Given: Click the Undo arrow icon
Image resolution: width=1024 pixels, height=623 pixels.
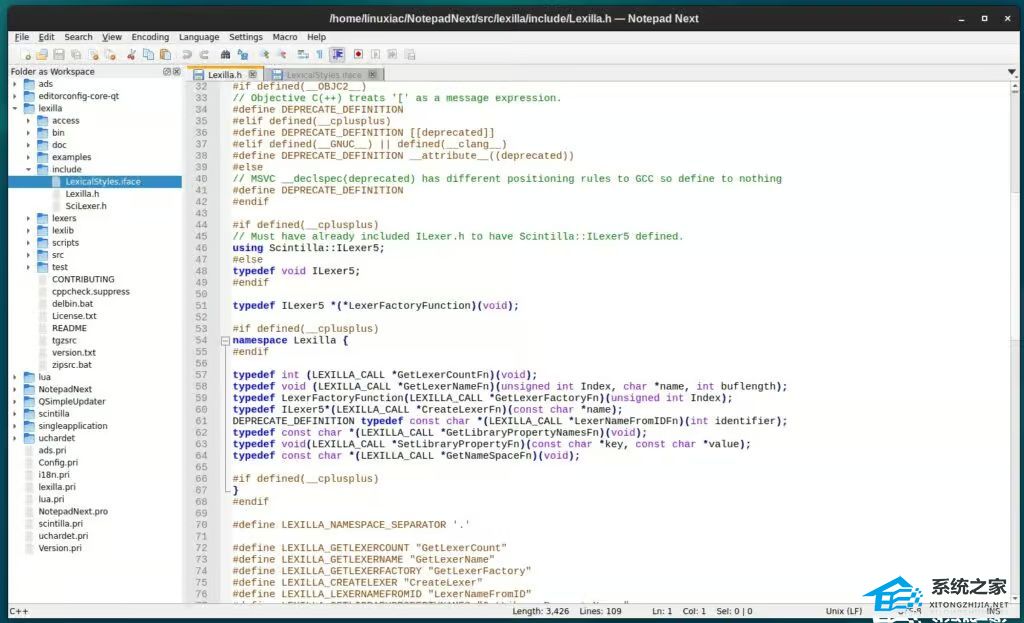Looking at the screenshot, I should coord(186,54).
